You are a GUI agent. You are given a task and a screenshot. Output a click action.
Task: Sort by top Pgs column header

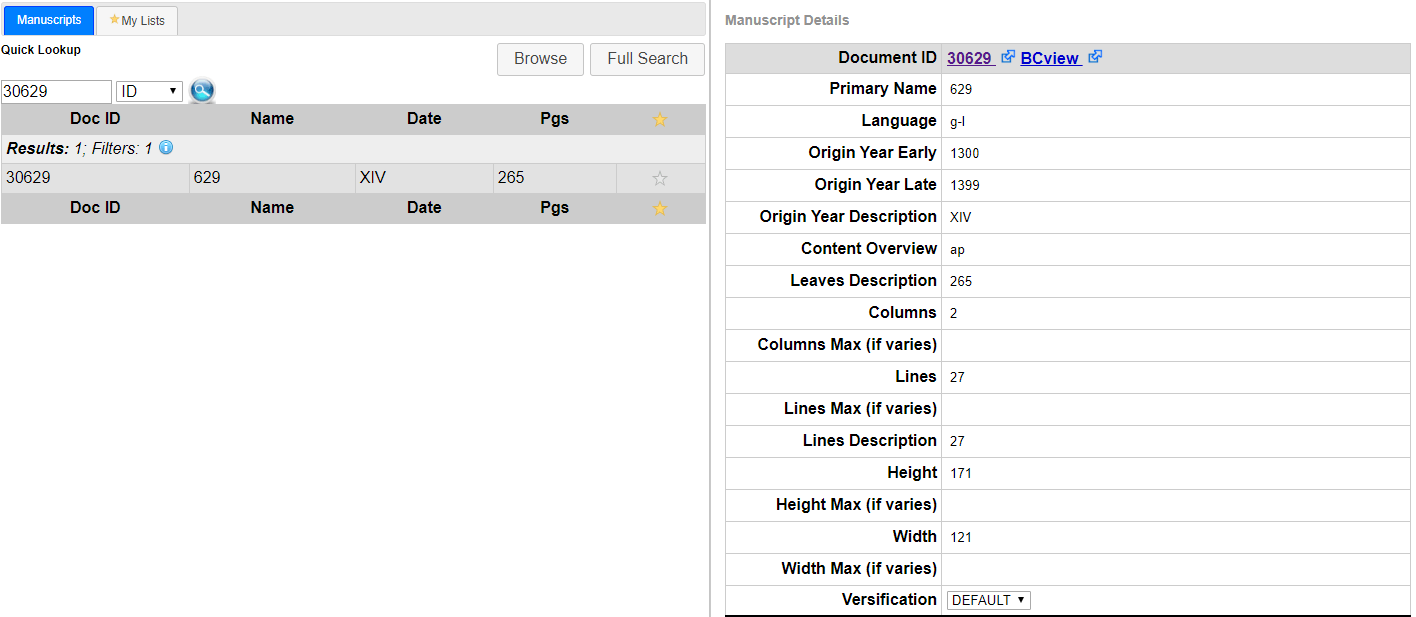tap(554, 119)
